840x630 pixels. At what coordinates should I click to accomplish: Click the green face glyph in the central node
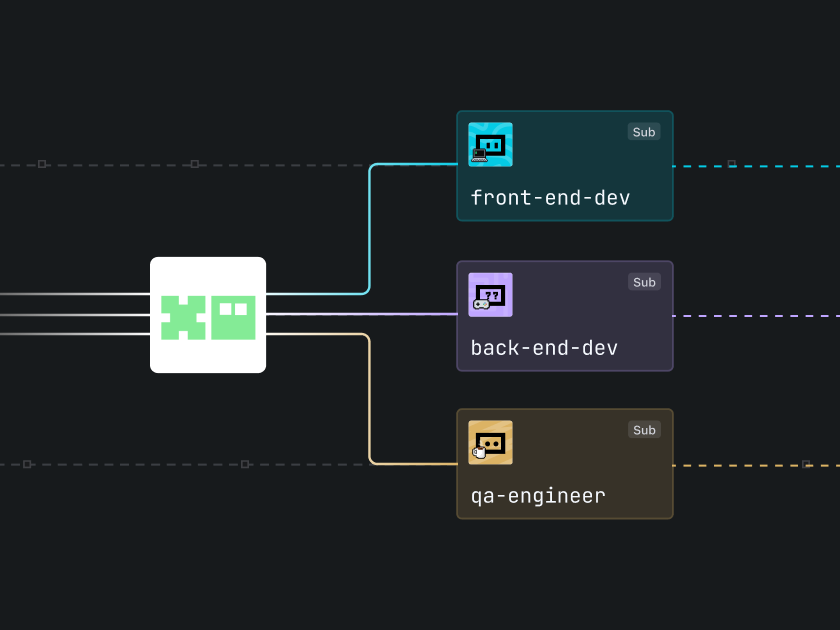pyautogui.click(x=233, y=316)
